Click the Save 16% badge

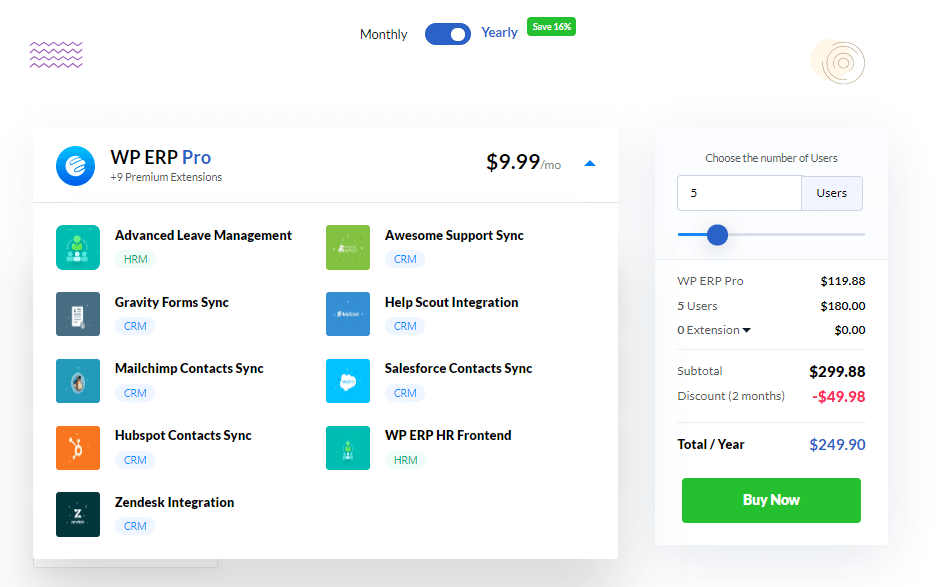coord(552,27)
